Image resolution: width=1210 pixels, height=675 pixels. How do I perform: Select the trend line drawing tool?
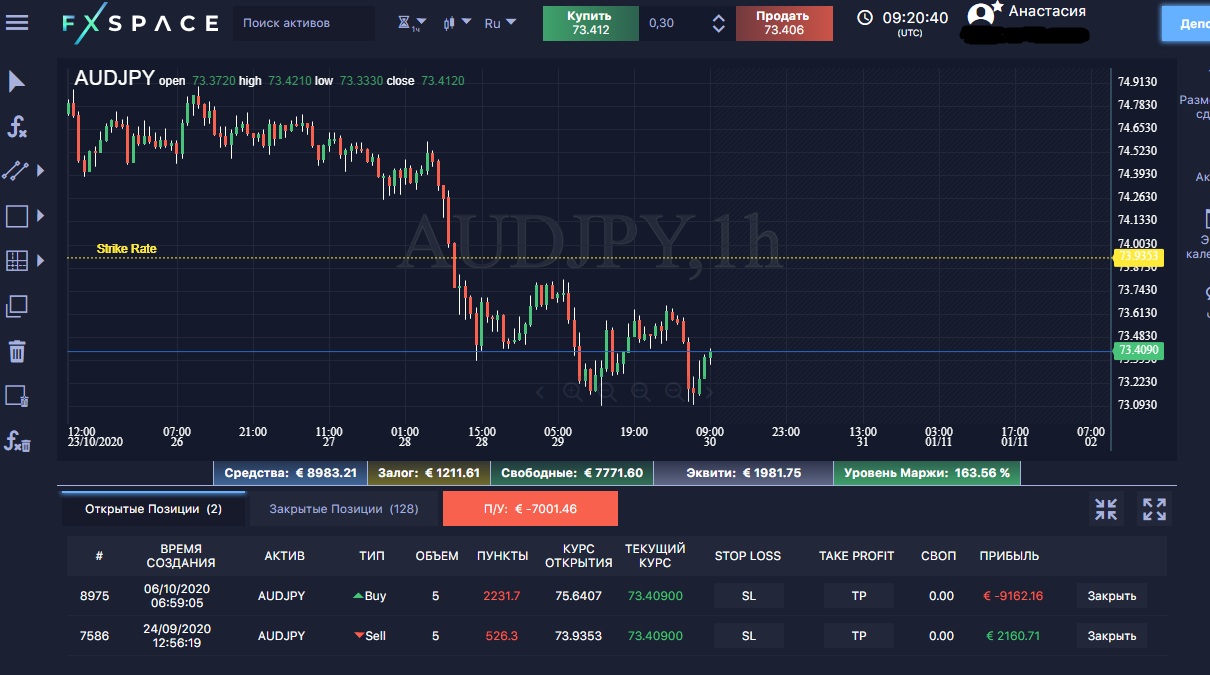pyautogui.click(x=16, y=171)
